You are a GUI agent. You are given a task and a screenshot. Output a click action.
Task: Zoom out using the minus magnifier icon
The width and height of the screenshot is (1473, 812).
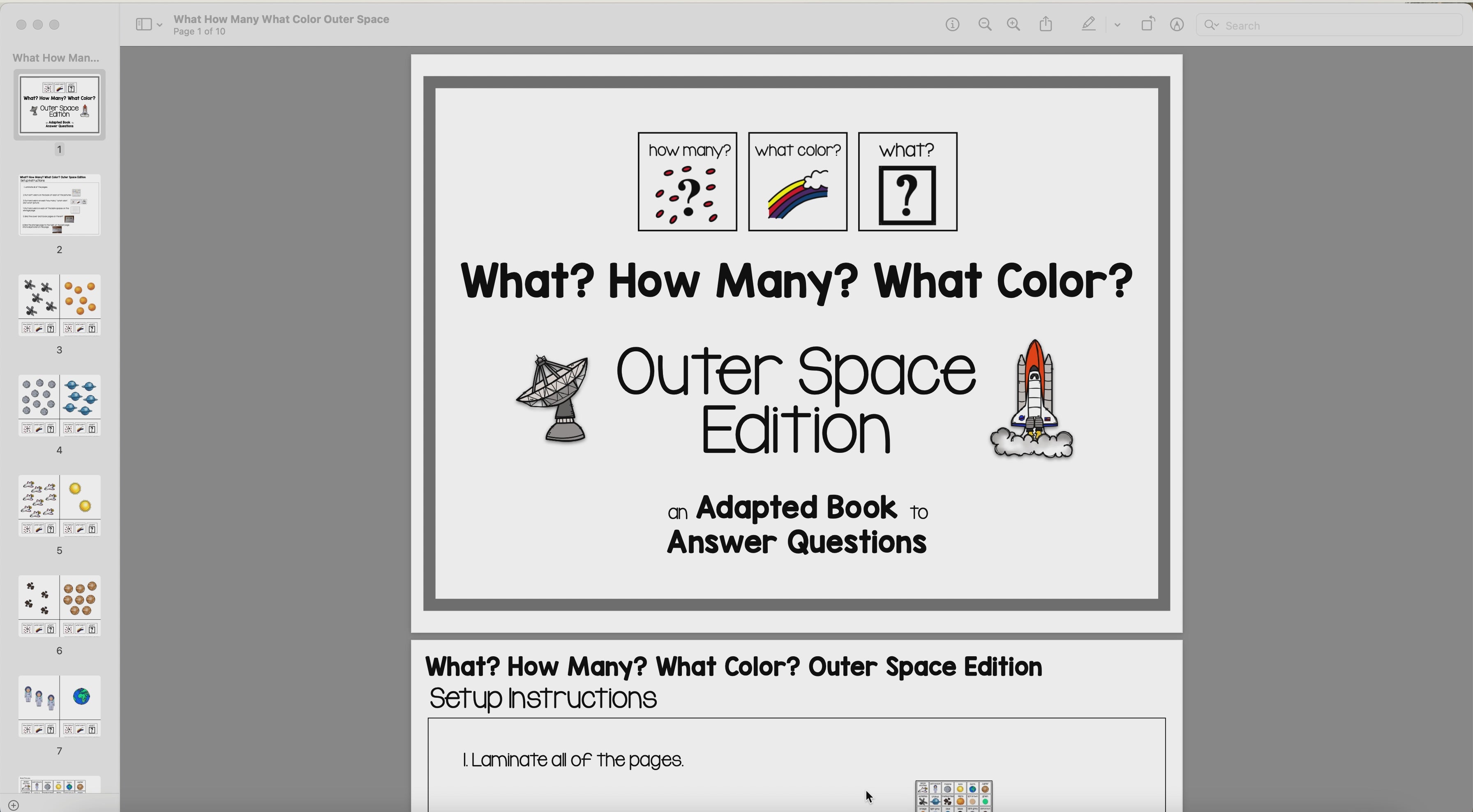[985, 24]
